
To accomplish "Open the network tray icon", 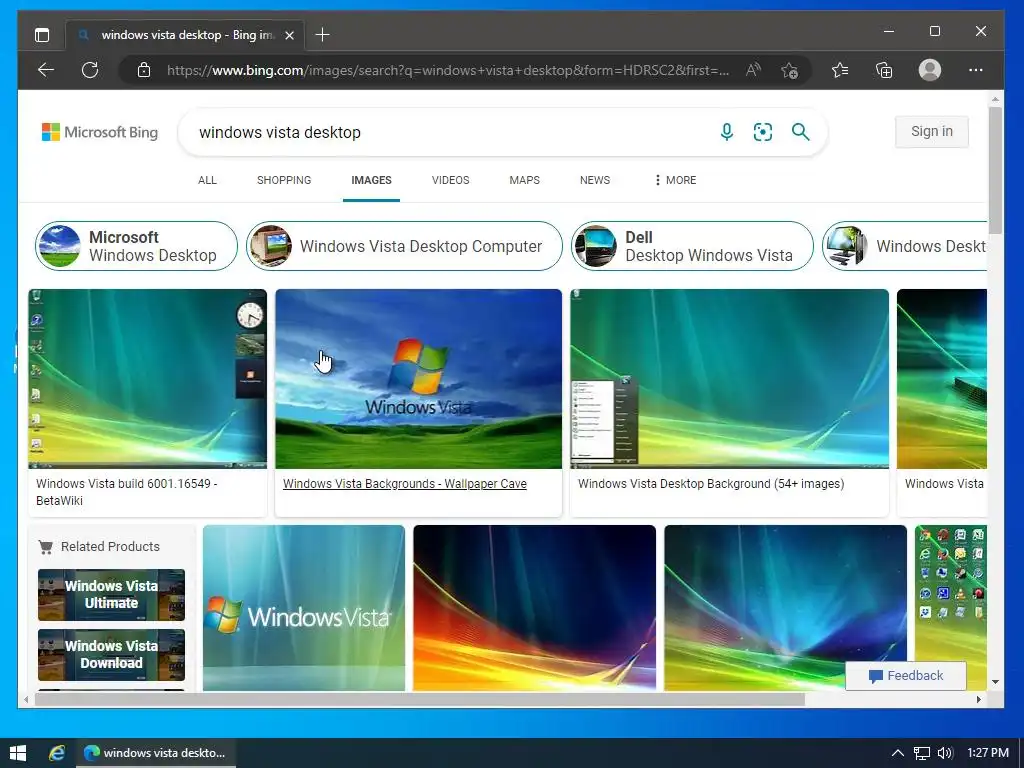I will click(x=921, y=753).
